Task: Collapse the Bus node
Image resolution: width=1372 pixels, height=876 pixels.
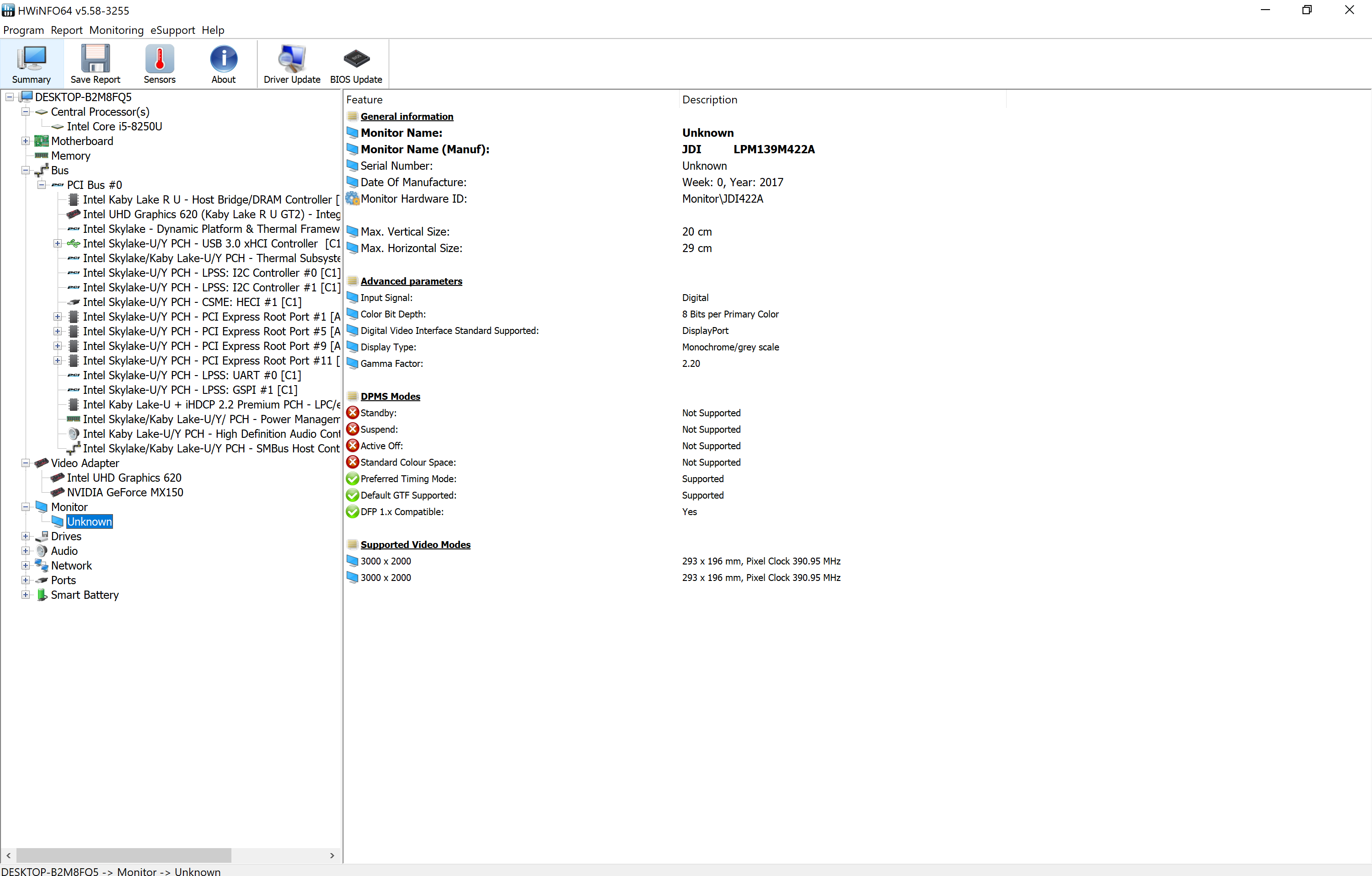Action: click(x=26, y=171)
